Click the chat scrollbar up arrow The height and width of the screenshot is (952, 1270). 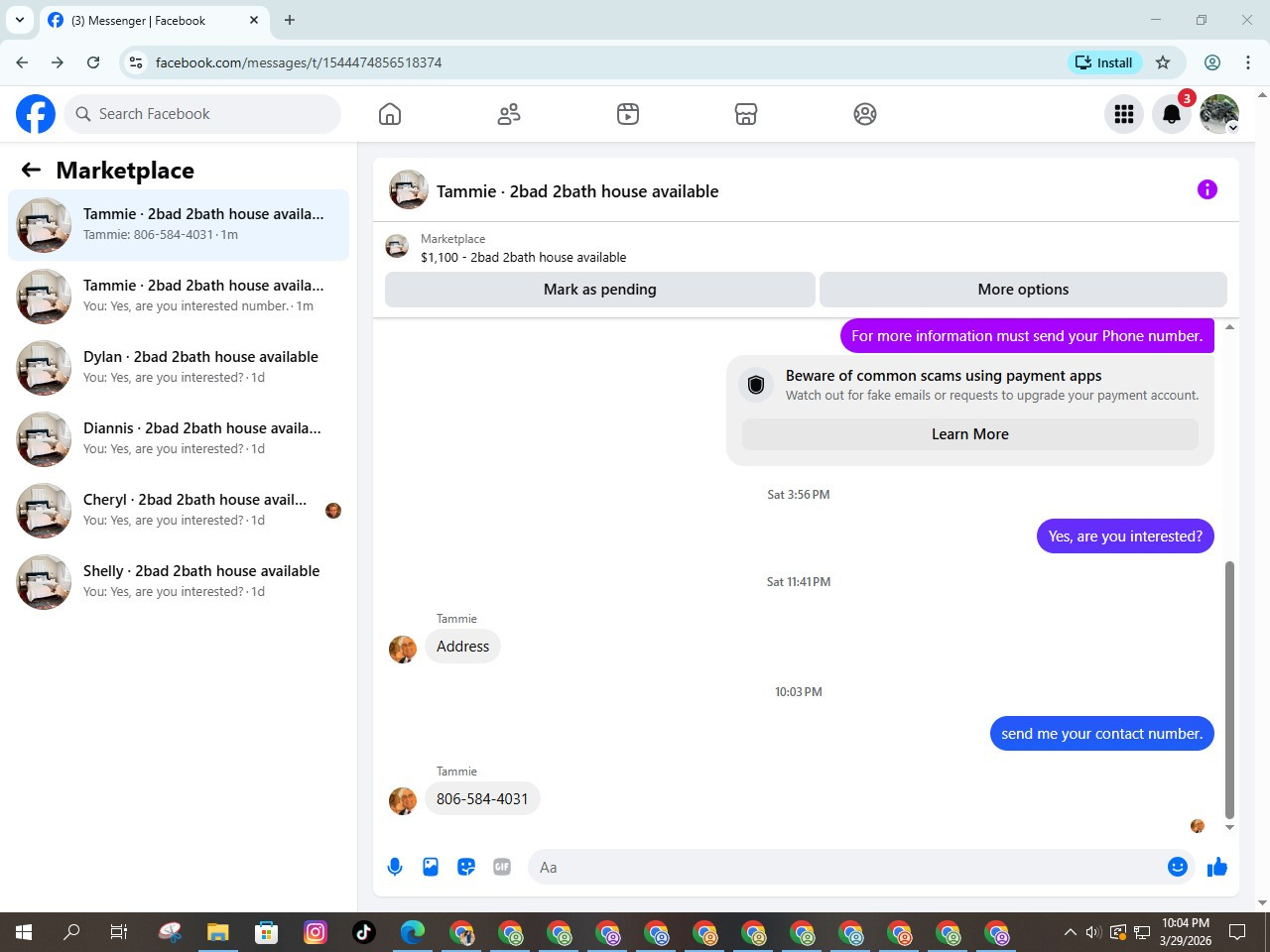point(1230,327)
